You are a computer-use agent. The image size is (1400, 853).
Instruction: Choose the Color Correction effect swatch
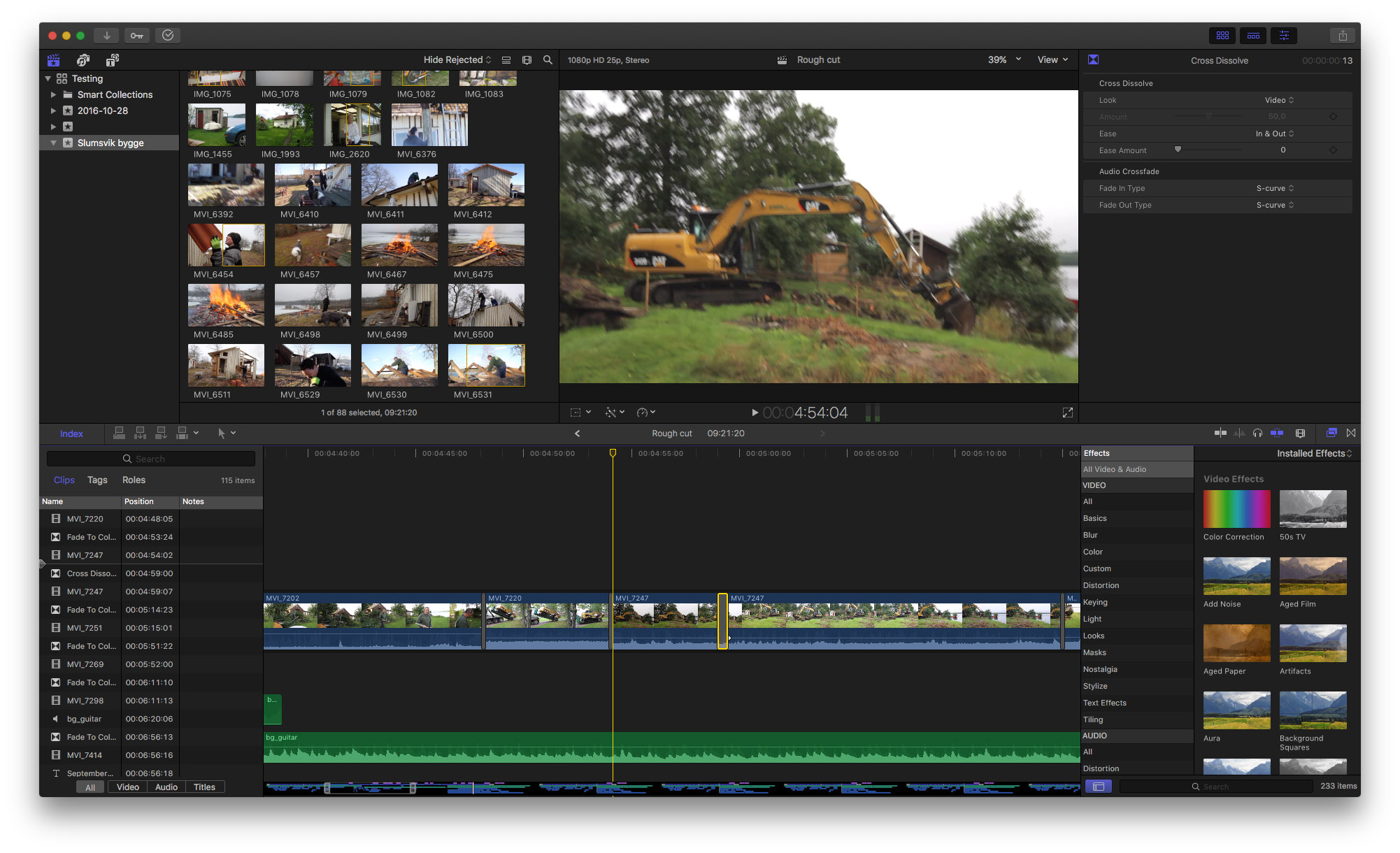coord(1236,509)
